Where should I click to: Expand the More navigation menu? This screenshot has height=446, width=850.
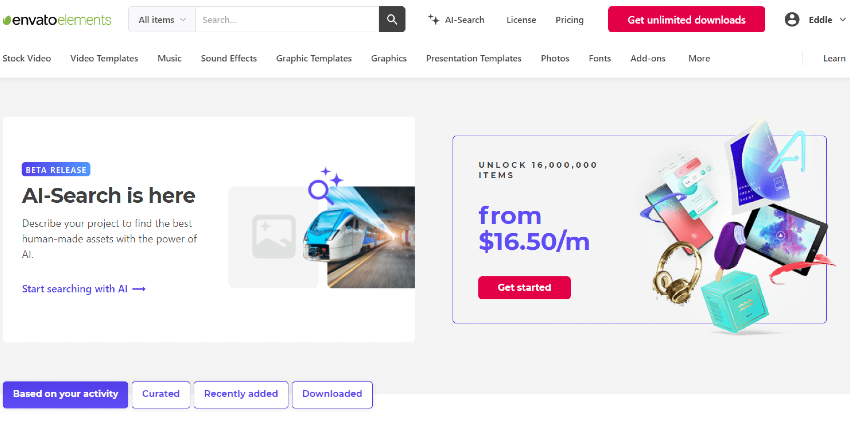pyautogui.click(x=699, y=58)
